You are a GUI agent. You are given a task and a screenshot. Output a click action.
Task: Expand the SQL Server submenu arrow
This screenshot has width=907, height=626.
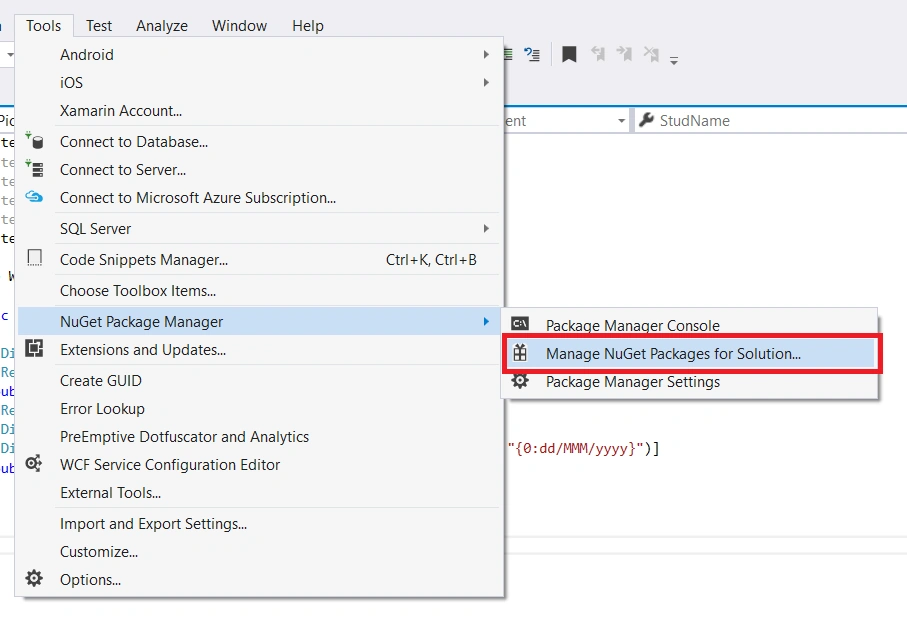click(486, 229)
